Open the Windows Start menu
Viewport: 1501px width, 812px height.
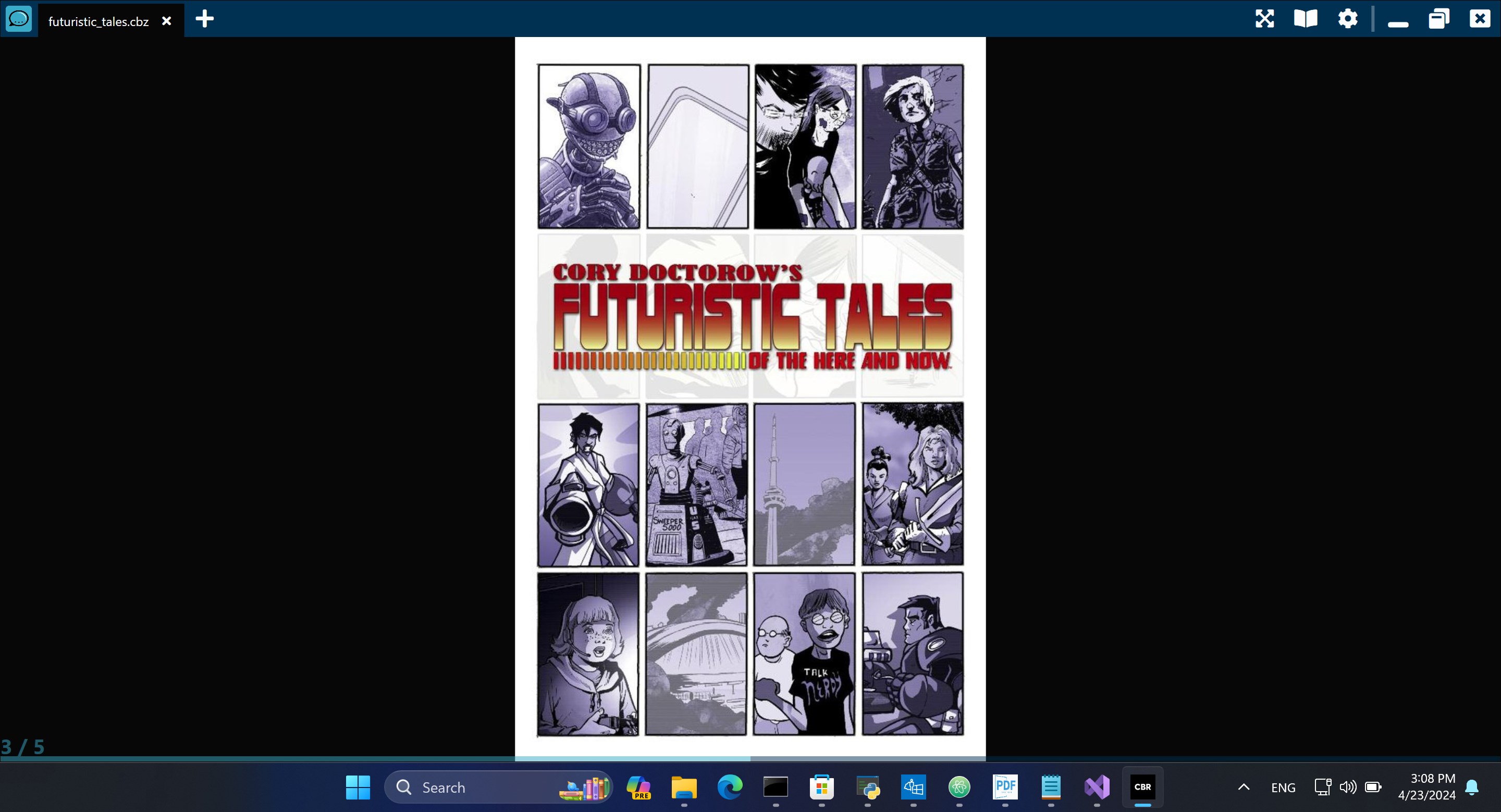click(358, 788)
